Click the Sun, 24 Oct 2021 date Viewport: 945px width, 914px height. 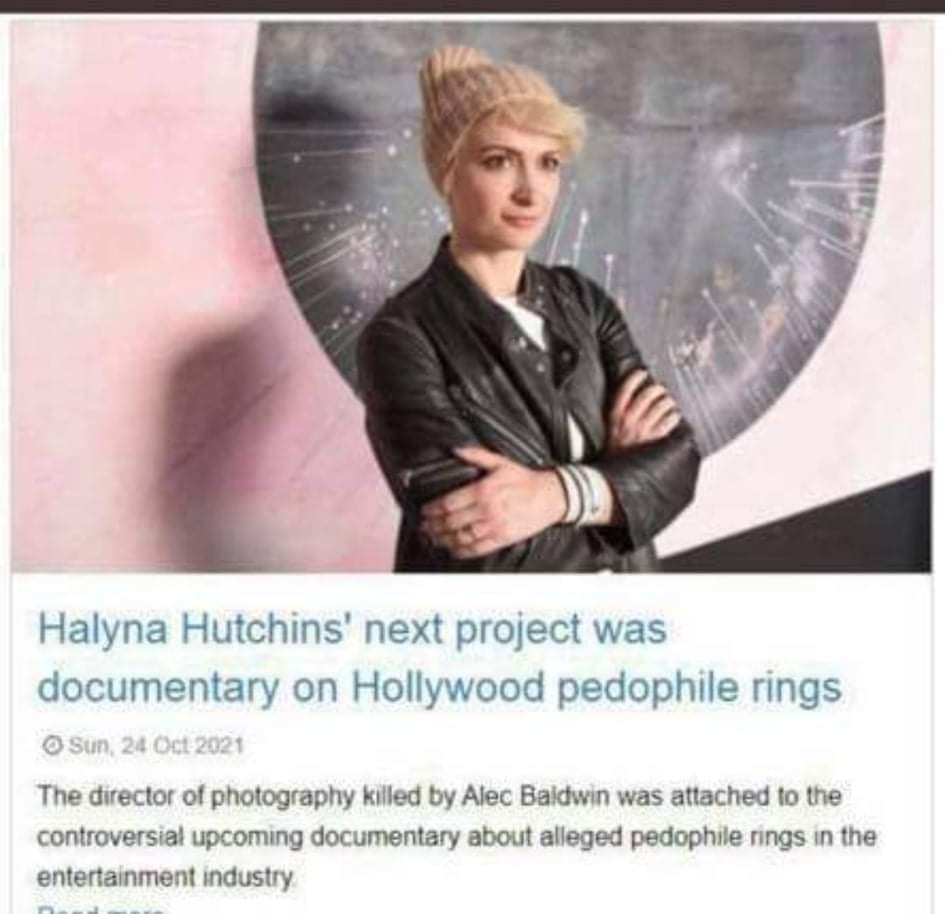tap(156, 746)
